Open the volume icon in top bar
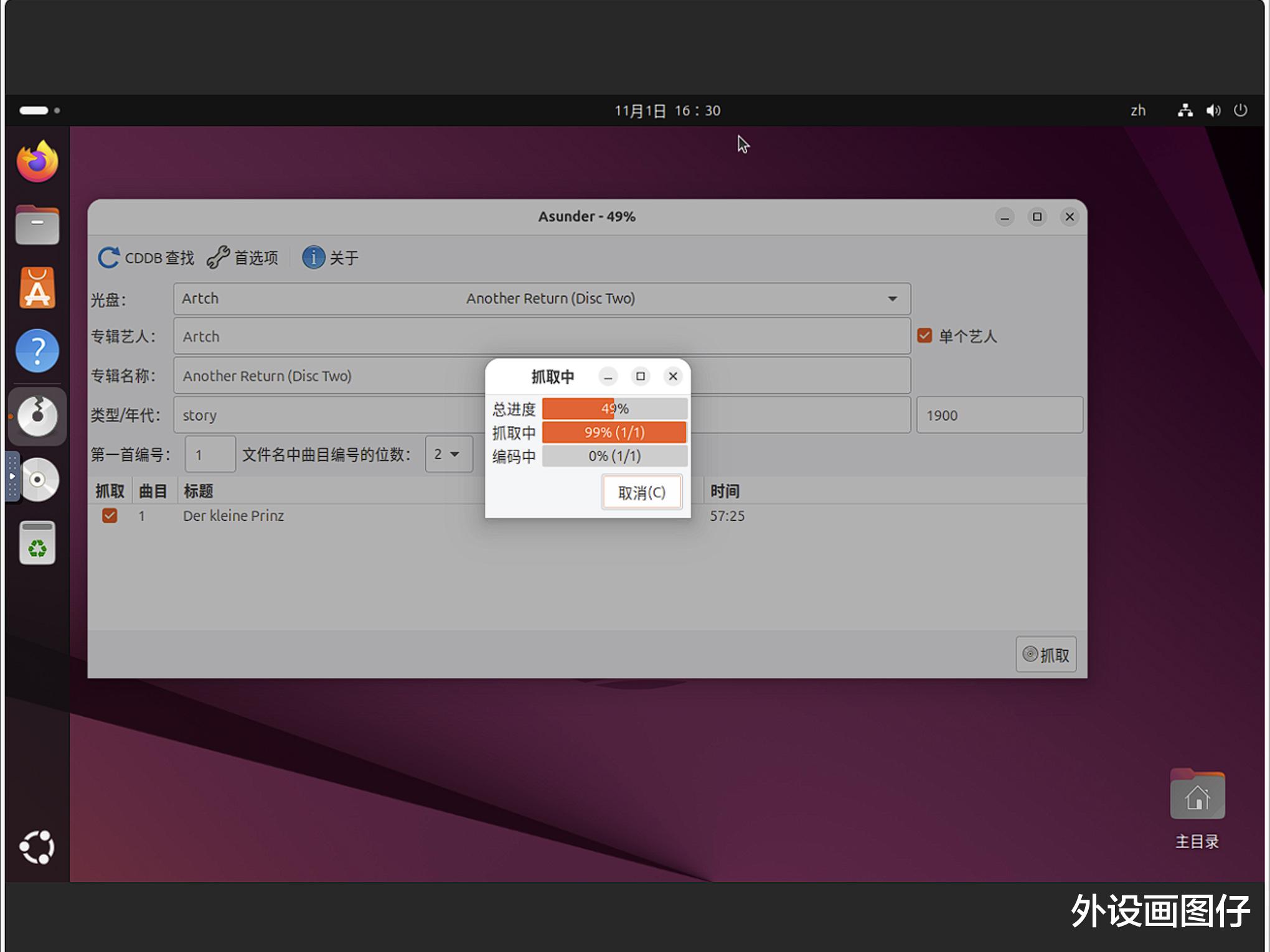The height and width of the screenshot is (952, 1270). click(x=1213, y=111)
